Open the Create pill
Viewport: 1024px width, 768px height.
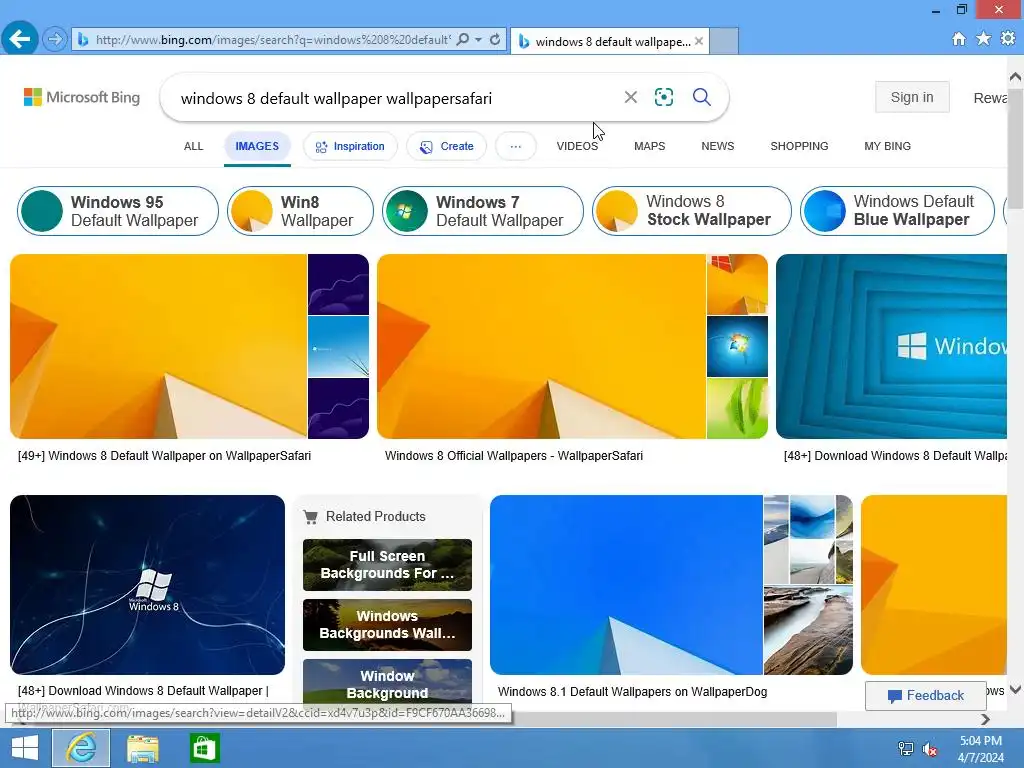click(x=447, y=146)
